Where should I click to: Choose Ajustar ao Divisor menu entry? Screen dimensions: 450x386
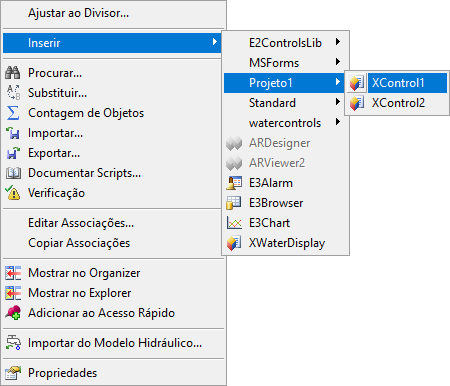[x=113, y=13]
